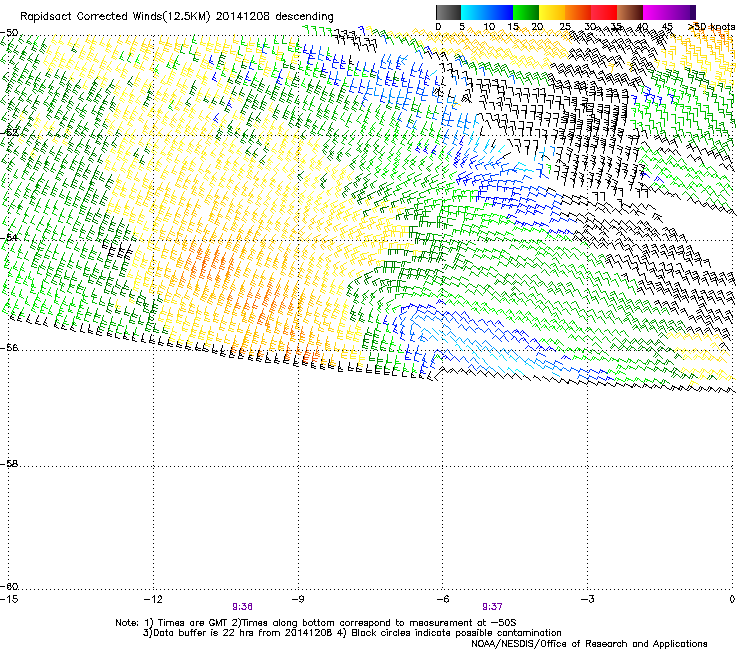Image resolution: width=740 pixels, height=650 pixels.
Task: Click the '-9' longitude axis label
Action: pyautogui.click(x=298, y=599)
